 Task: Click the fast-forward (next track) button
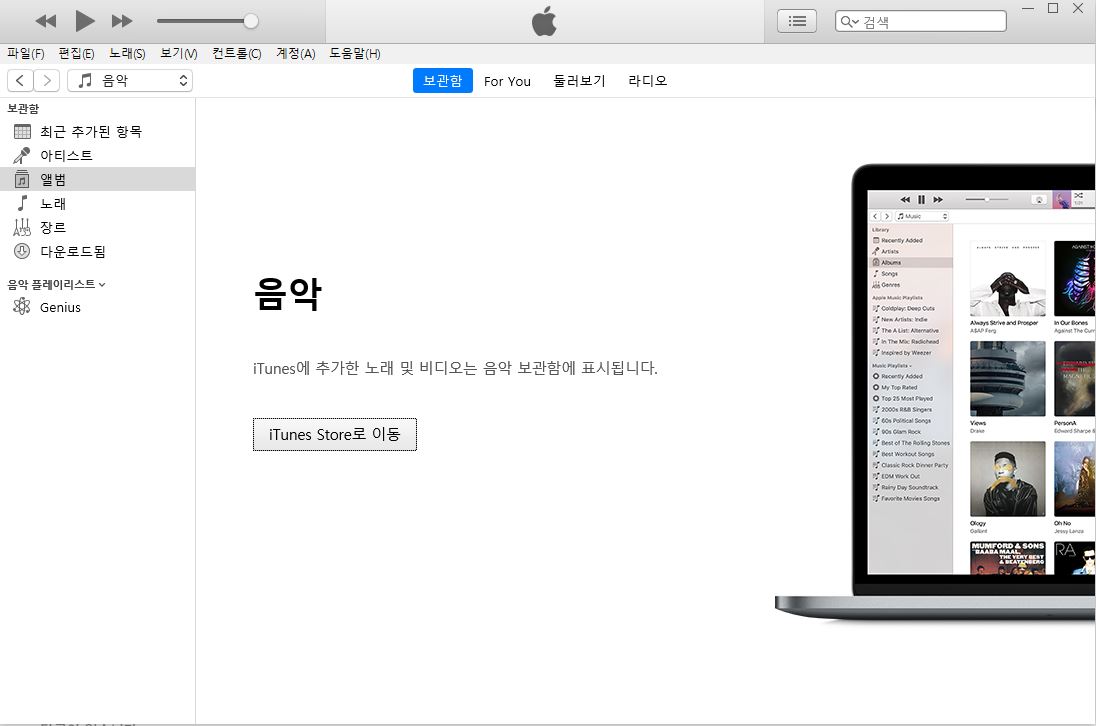tap(122, 21)
